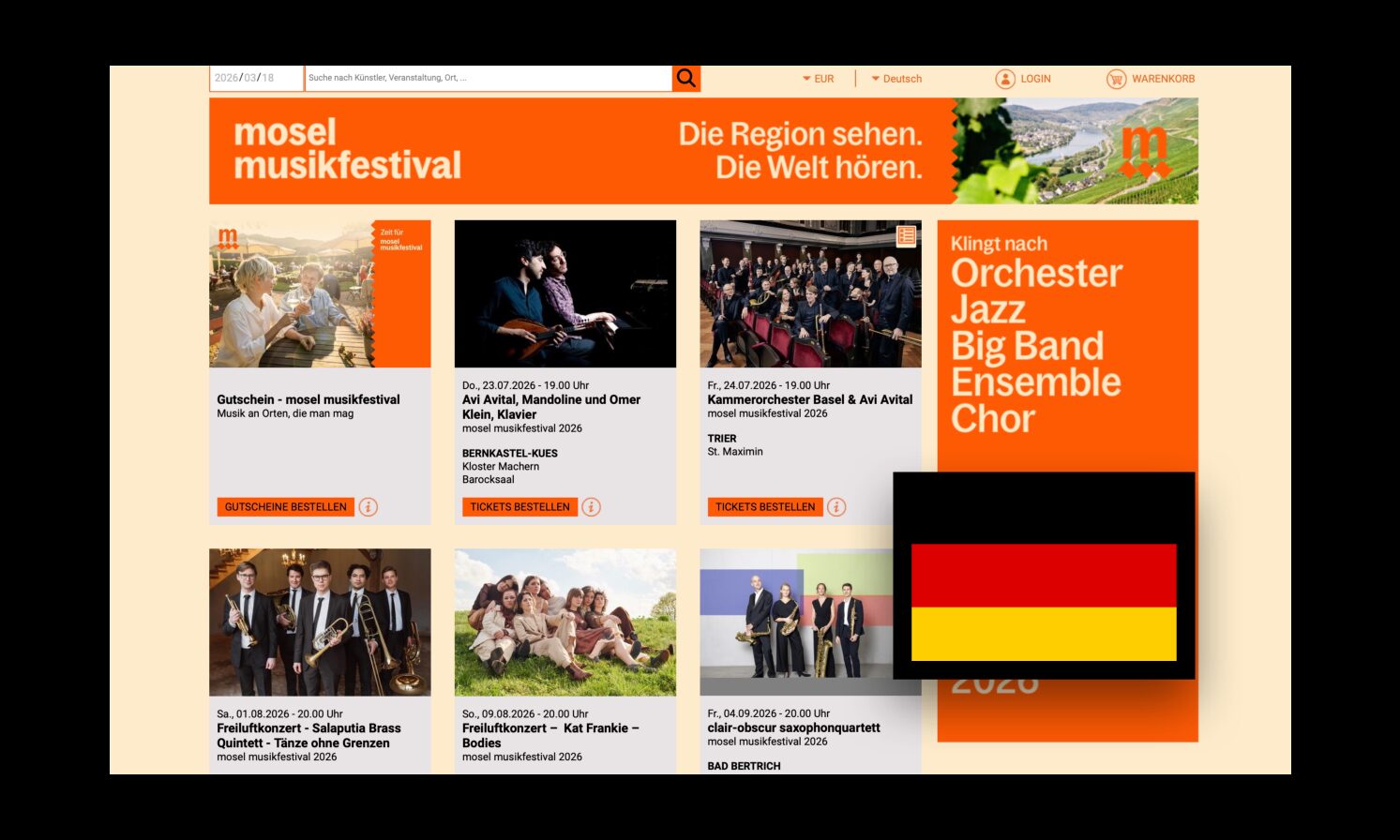Show info icon for the Avi Avital concert
Image resolution: width=1400 pixels, height=840 pixels.
click(x=591, y=507)
